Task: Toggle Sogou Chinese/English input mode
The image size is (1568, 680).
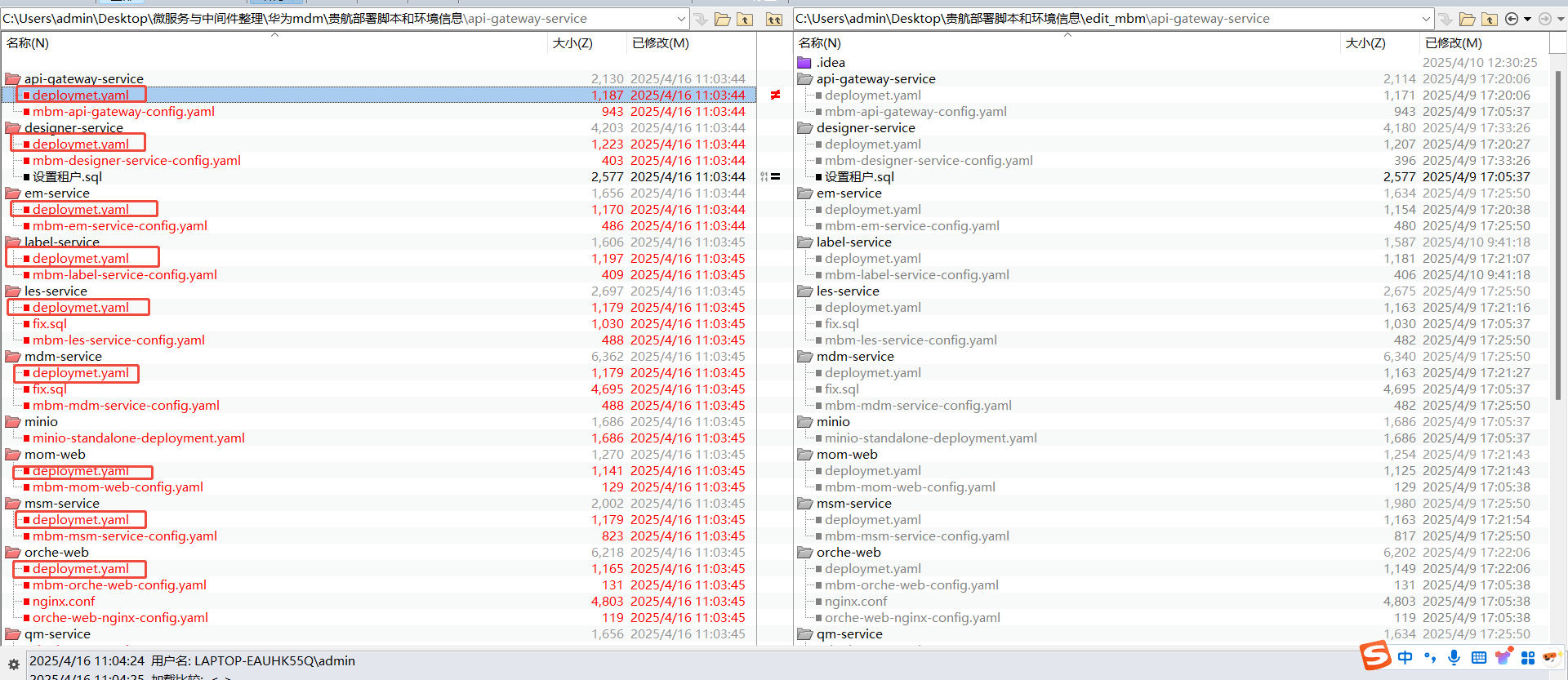Action: coord(1405,657)
